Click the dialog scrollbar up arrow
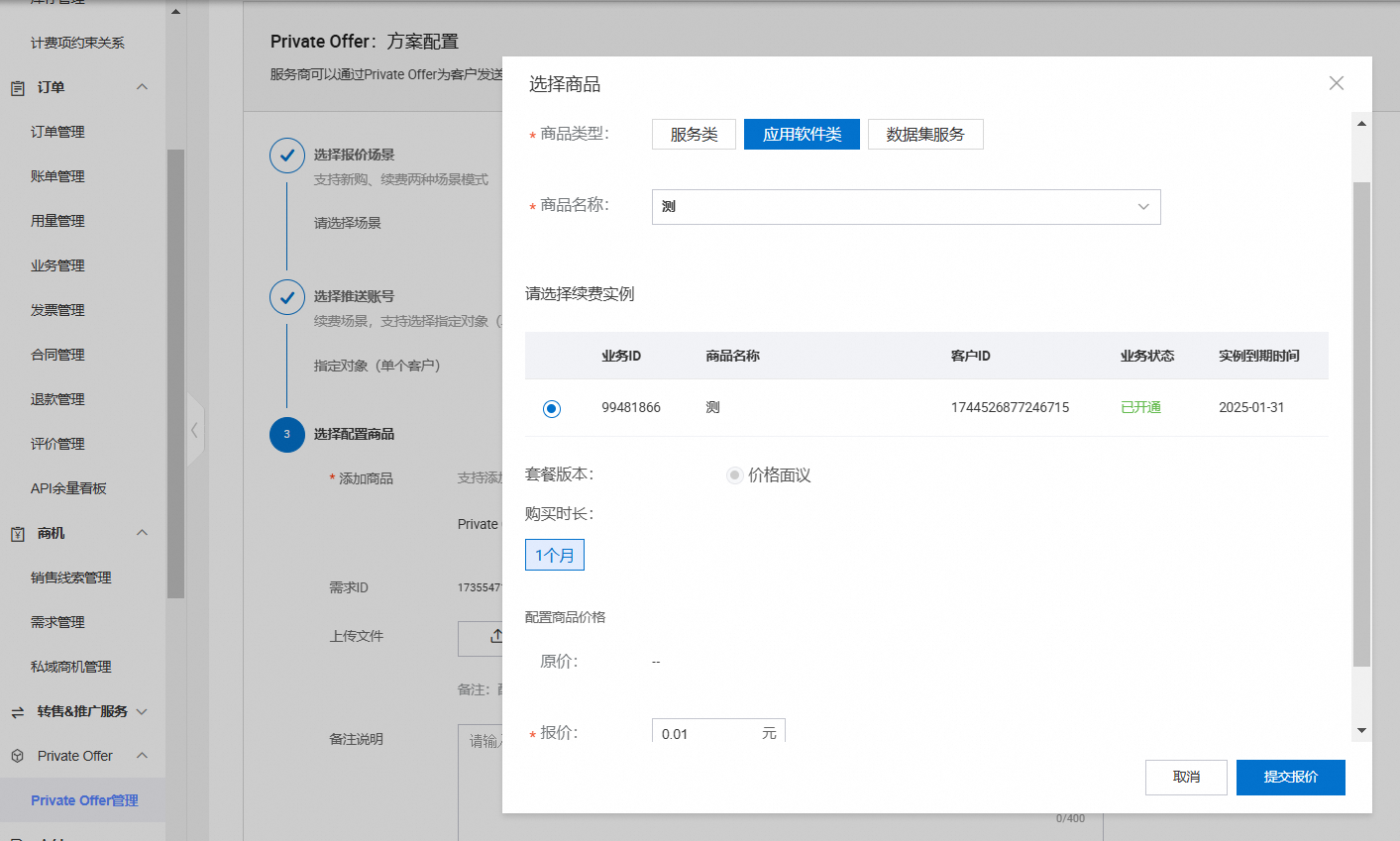 1361,124
